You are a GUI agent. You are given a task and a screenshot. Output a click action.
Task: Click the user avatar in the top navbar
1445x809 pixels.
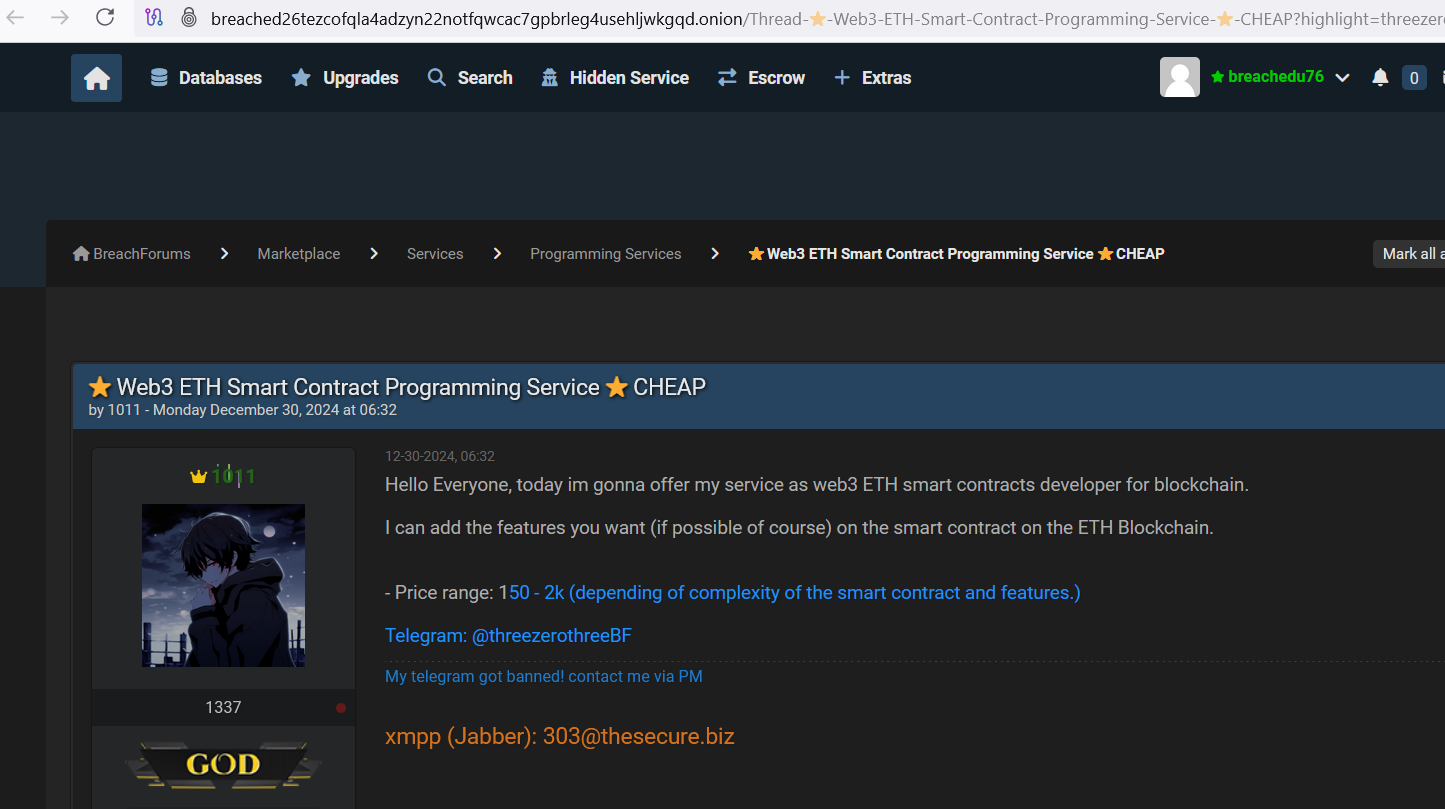[1180, 77]
